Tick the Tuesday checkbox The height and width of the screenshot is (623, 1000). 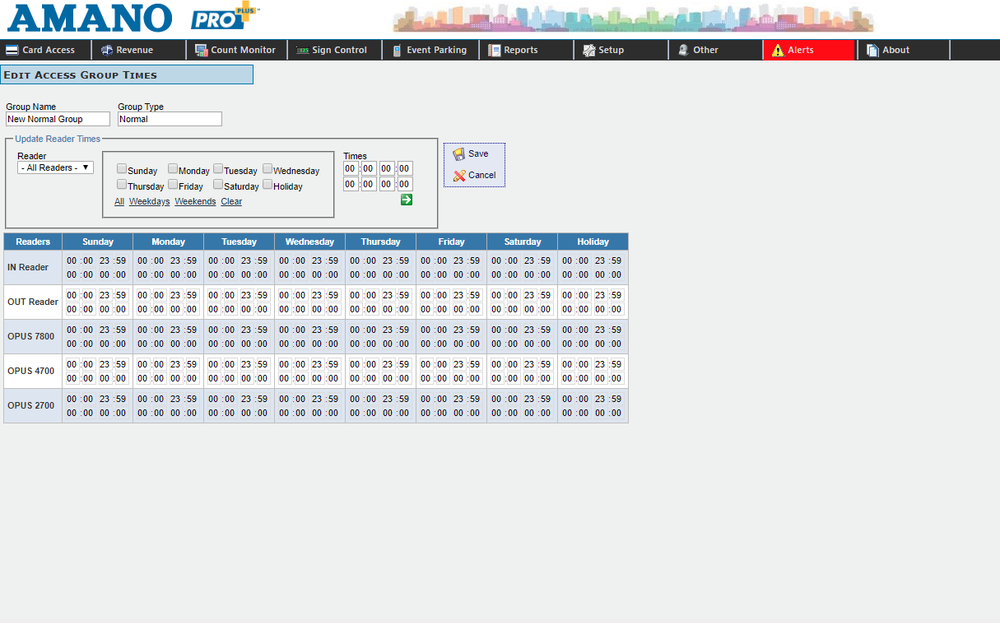(x=217, y=168)
